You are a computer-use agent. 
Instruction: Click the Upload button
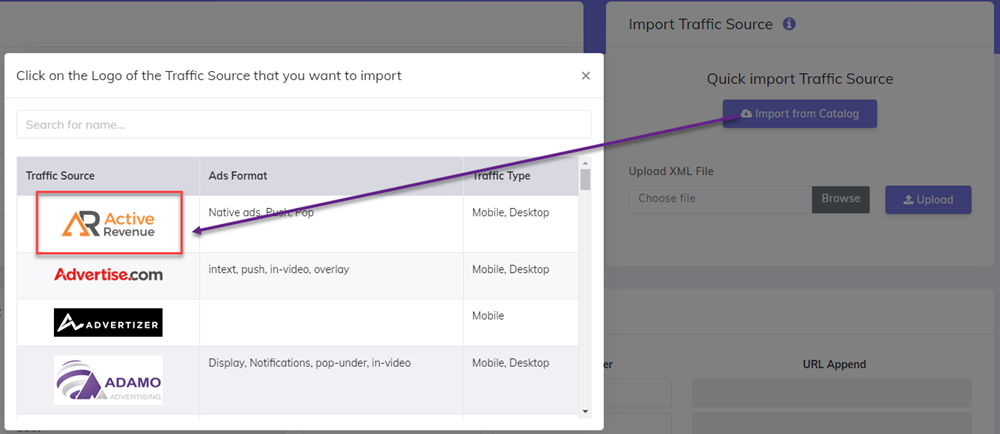(928, 199)
